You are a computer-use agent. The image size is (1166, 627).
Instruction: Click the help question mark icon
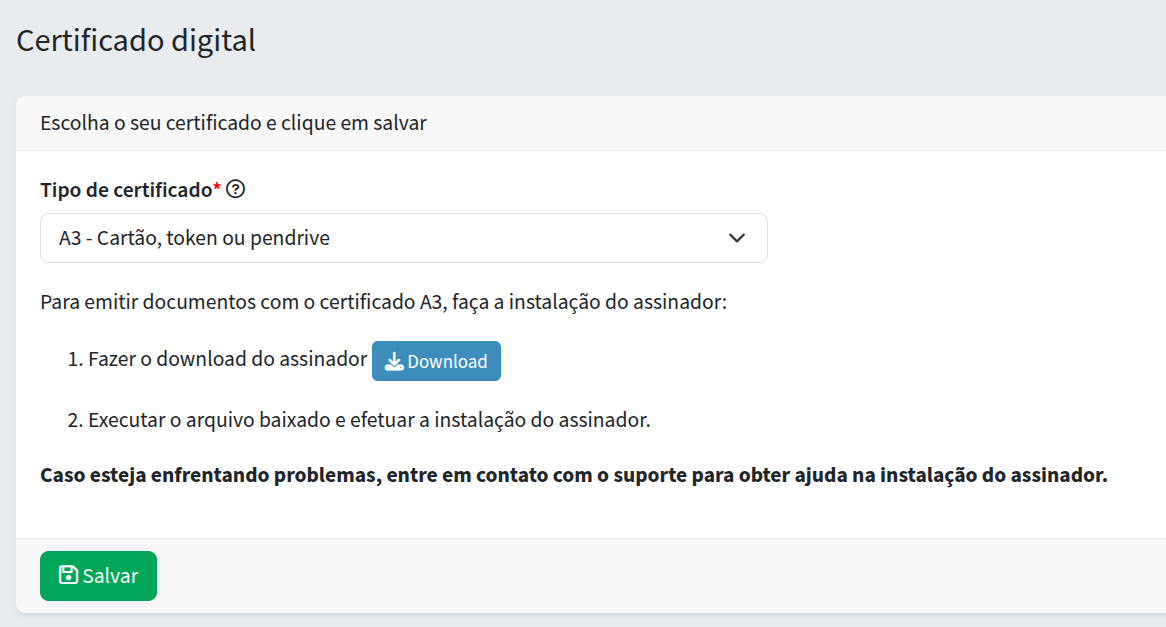[x=236, y=189]
